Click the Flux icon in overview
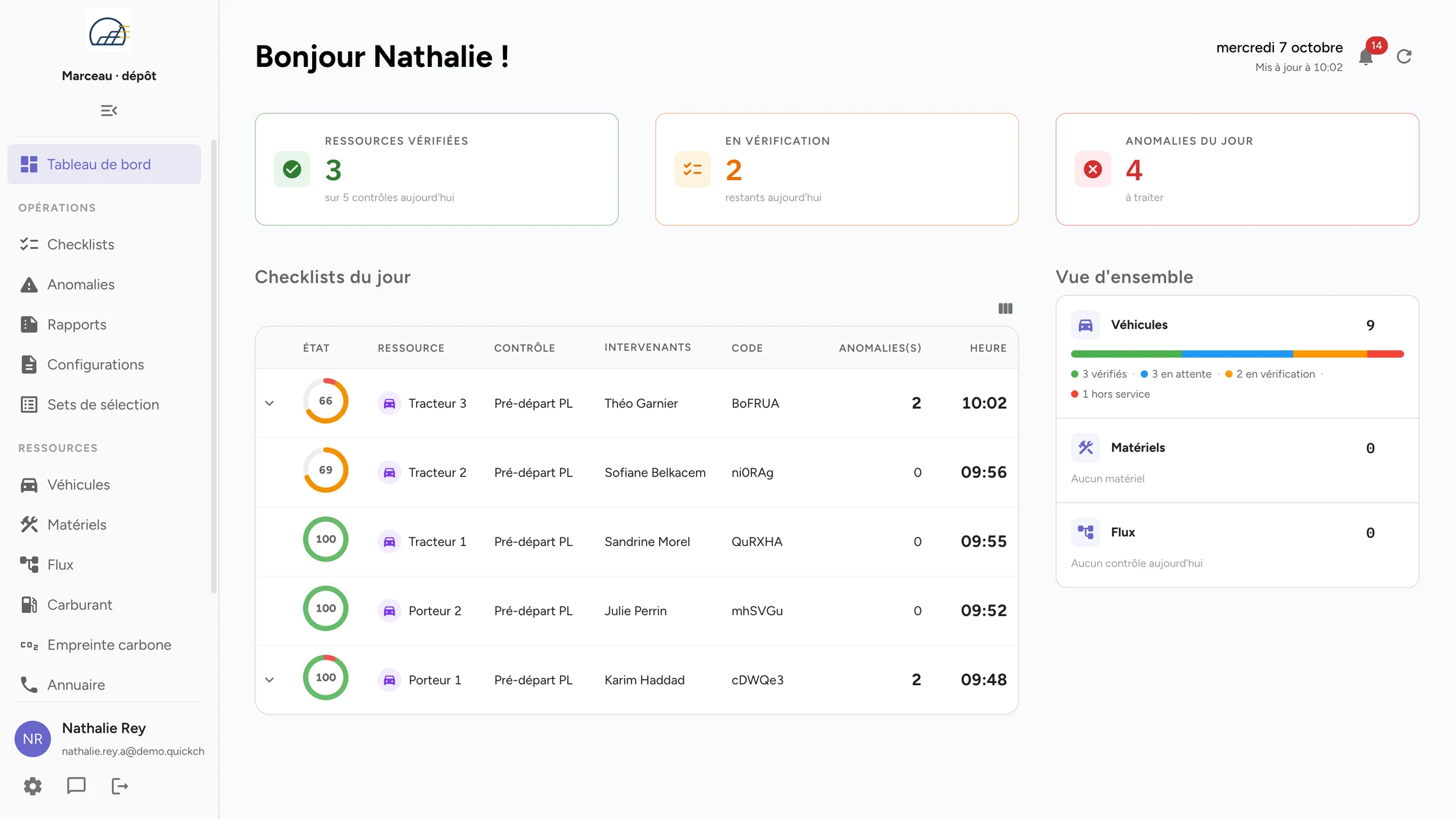This screenshot has width=1456, height=819. point(1085,532)
